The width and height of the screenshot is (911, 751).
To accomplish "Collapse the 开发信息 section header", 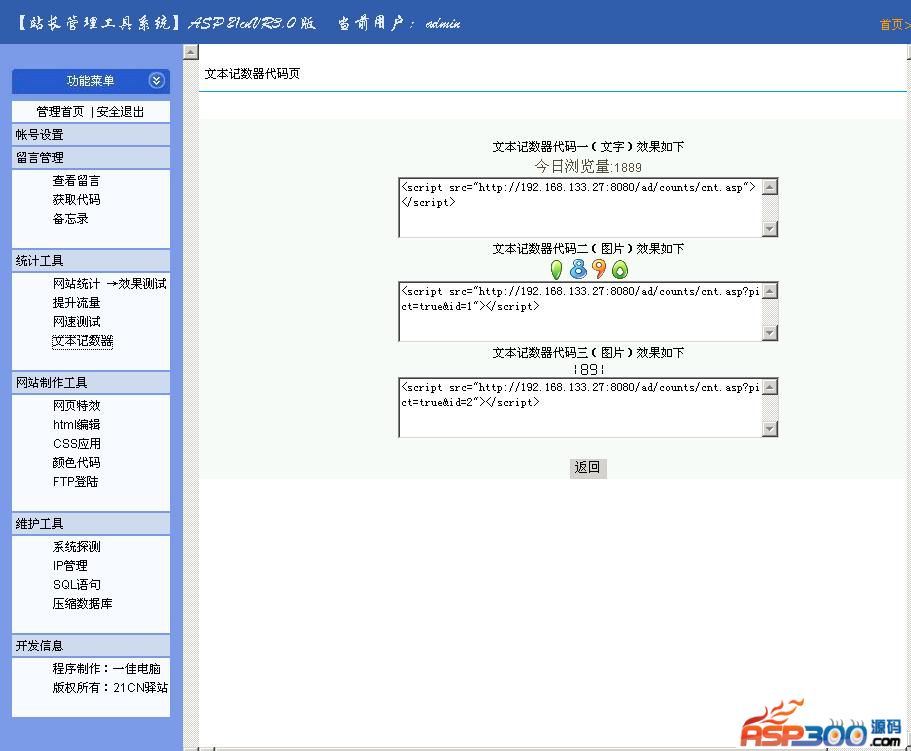I will (91, 646).
